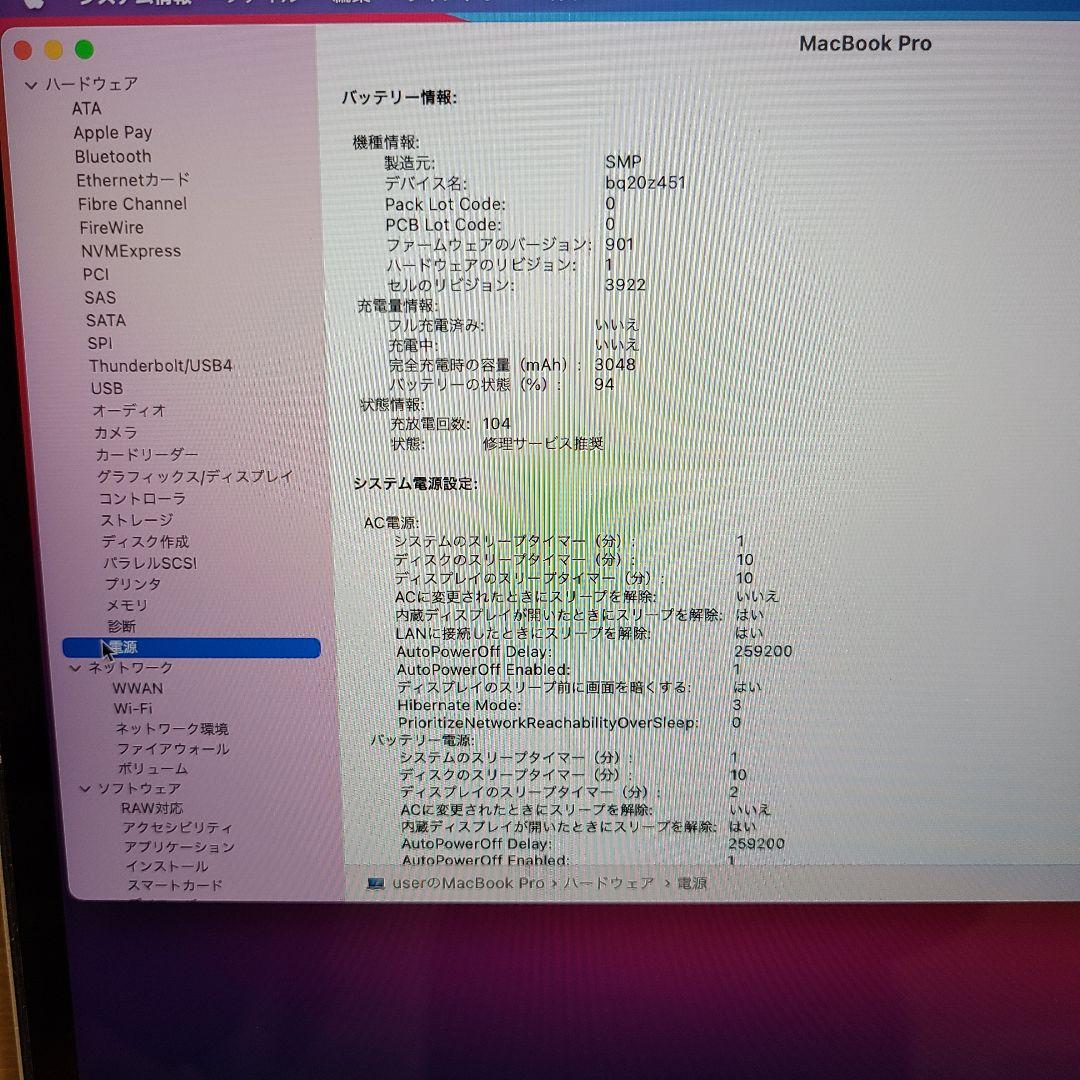Image resolution: width=1080 pixels, height=1080 pixels.
Task: Open the Apple Pay sidebar entry
Action: pyautogui.click(x=113, y=132)
